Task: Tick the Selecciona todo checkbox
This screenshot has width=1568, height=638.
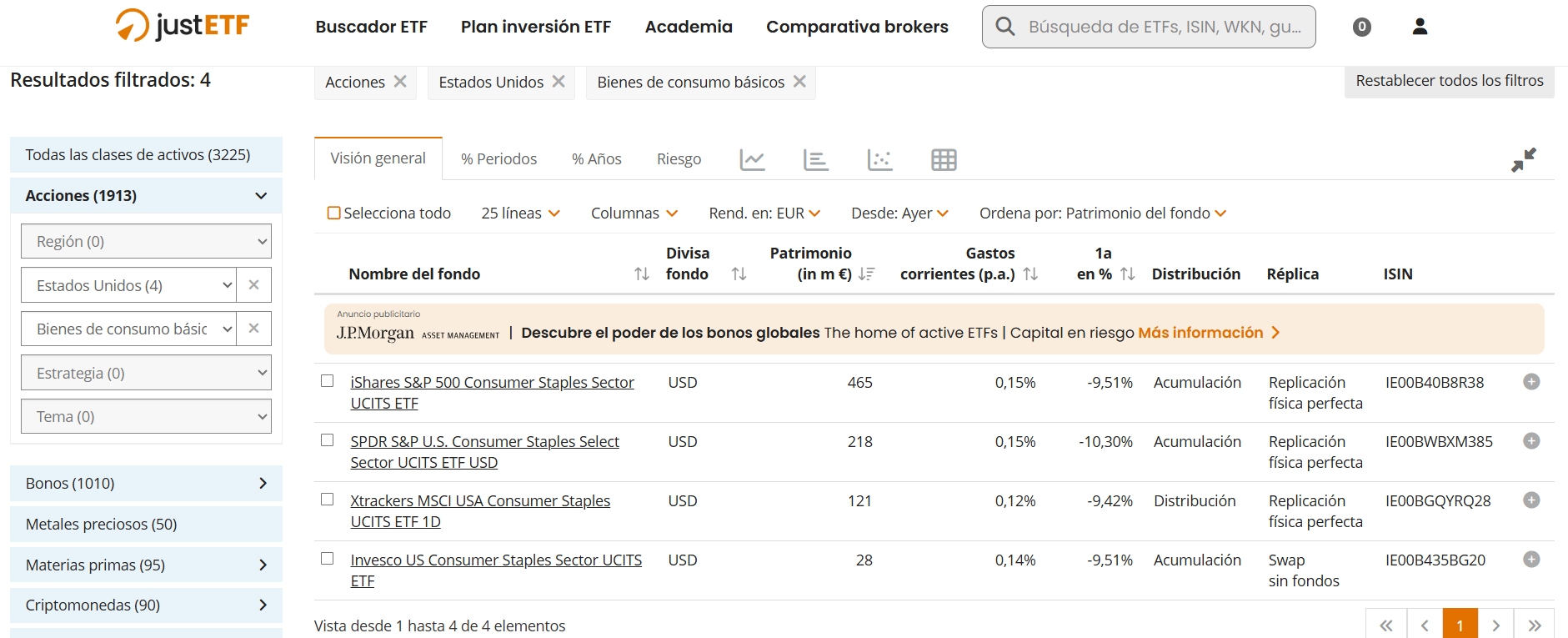Action: pos(334,214)
